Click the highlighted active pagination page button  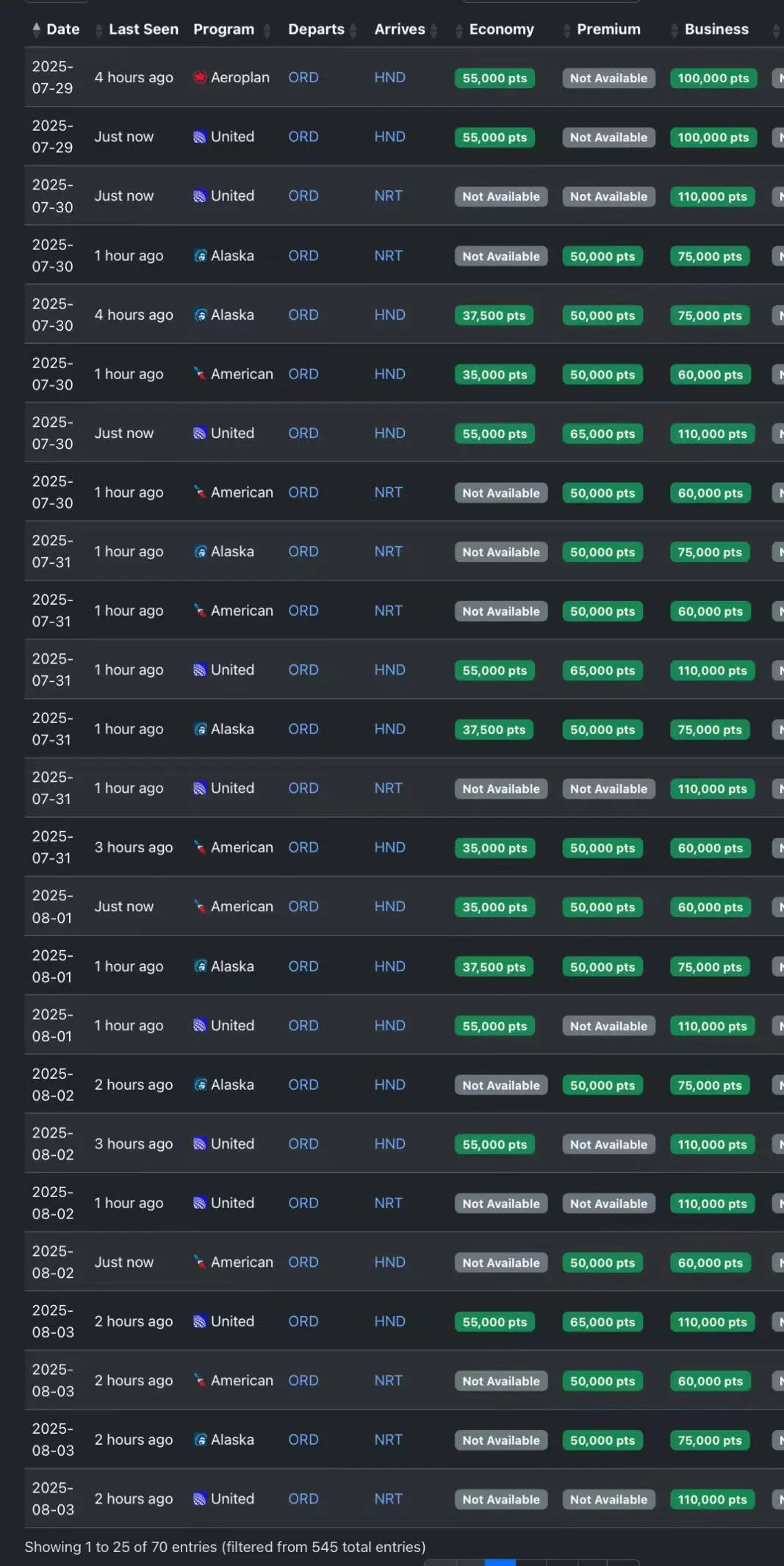tap(500, 1562)
